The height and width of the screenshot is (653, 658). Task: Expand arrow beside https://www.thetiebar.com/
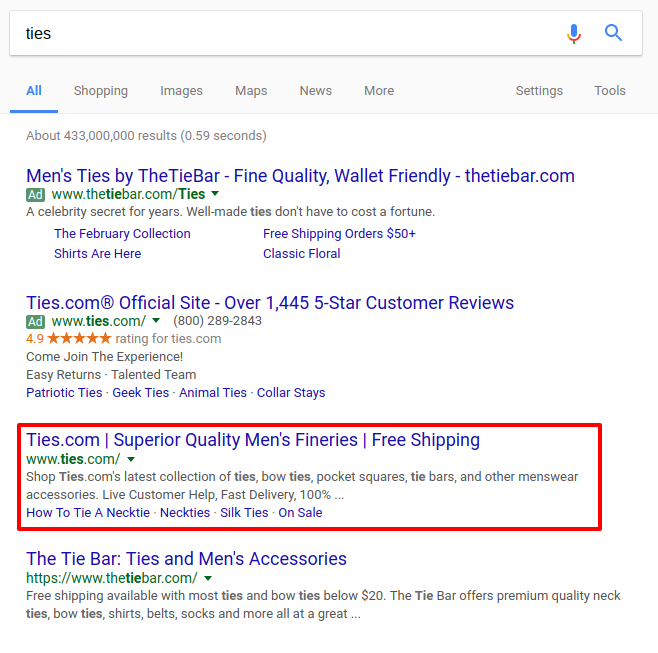click(208, 578)
